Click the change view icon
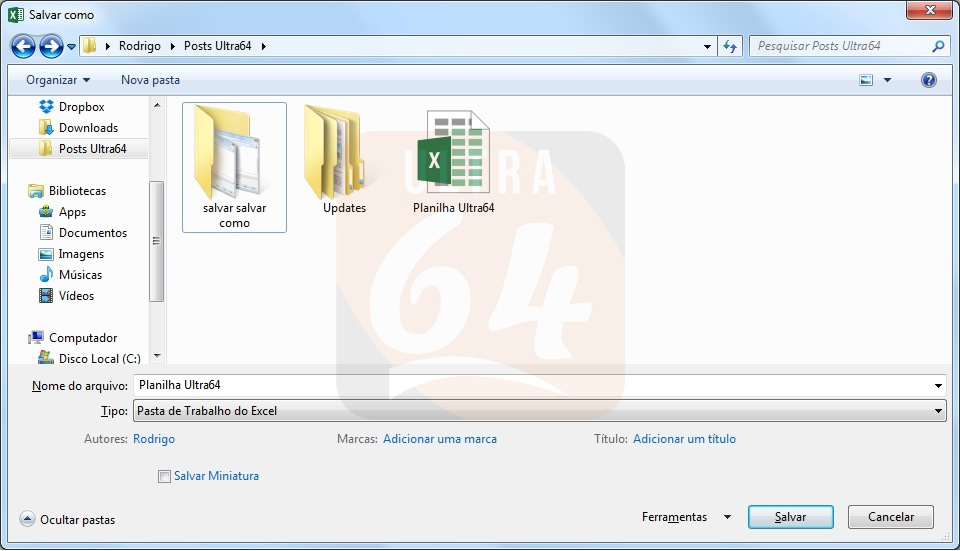960x551 pixels. tap(866, 80)
